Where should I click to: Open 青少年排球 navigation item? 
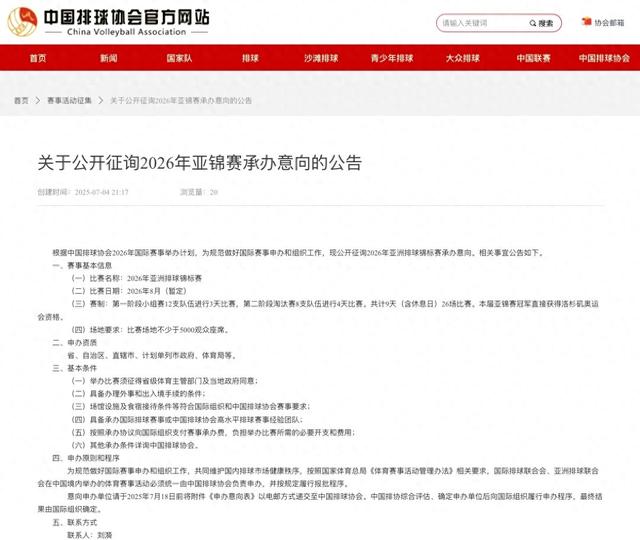click(x=390, y=58)
